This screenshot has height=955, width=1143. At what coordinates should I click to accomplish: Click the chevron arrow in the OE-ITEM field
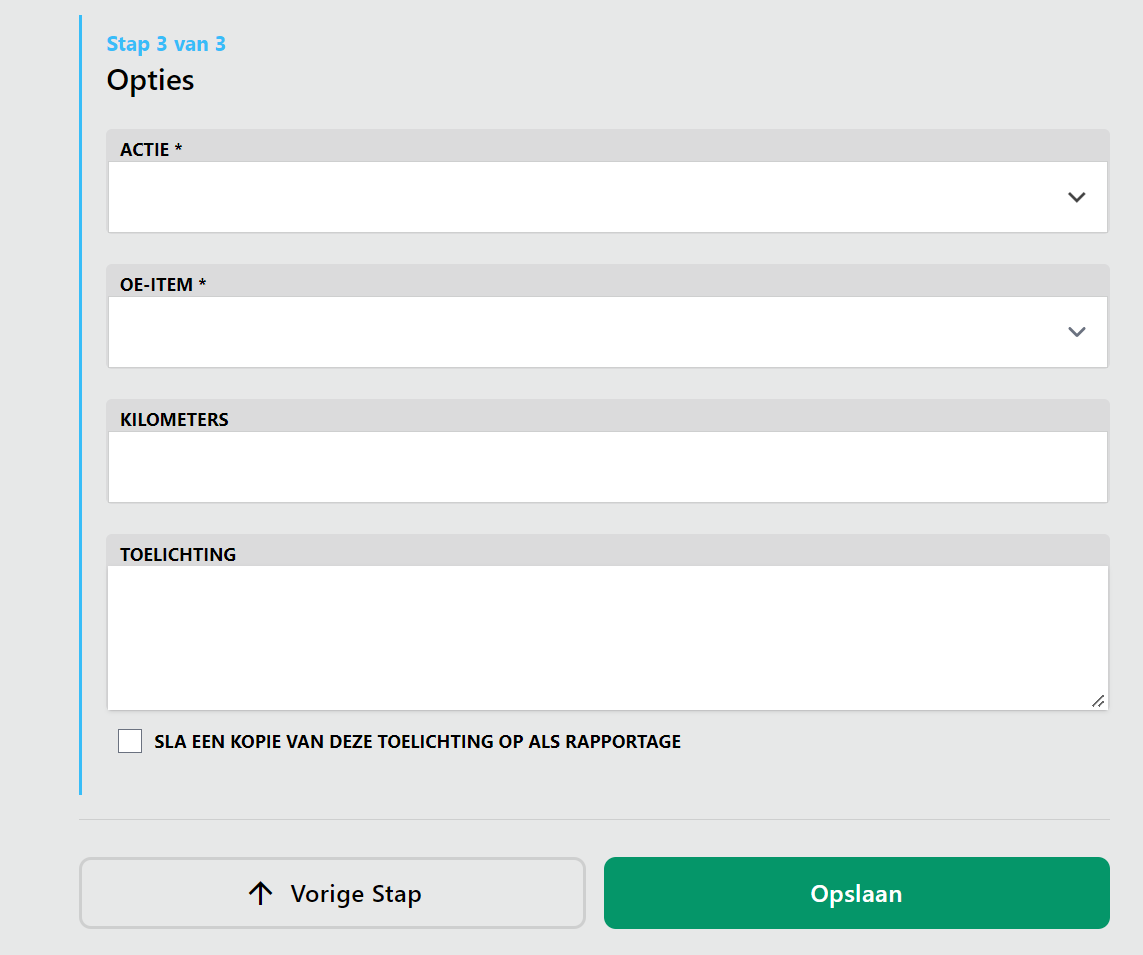click(x=1076, y=332)
